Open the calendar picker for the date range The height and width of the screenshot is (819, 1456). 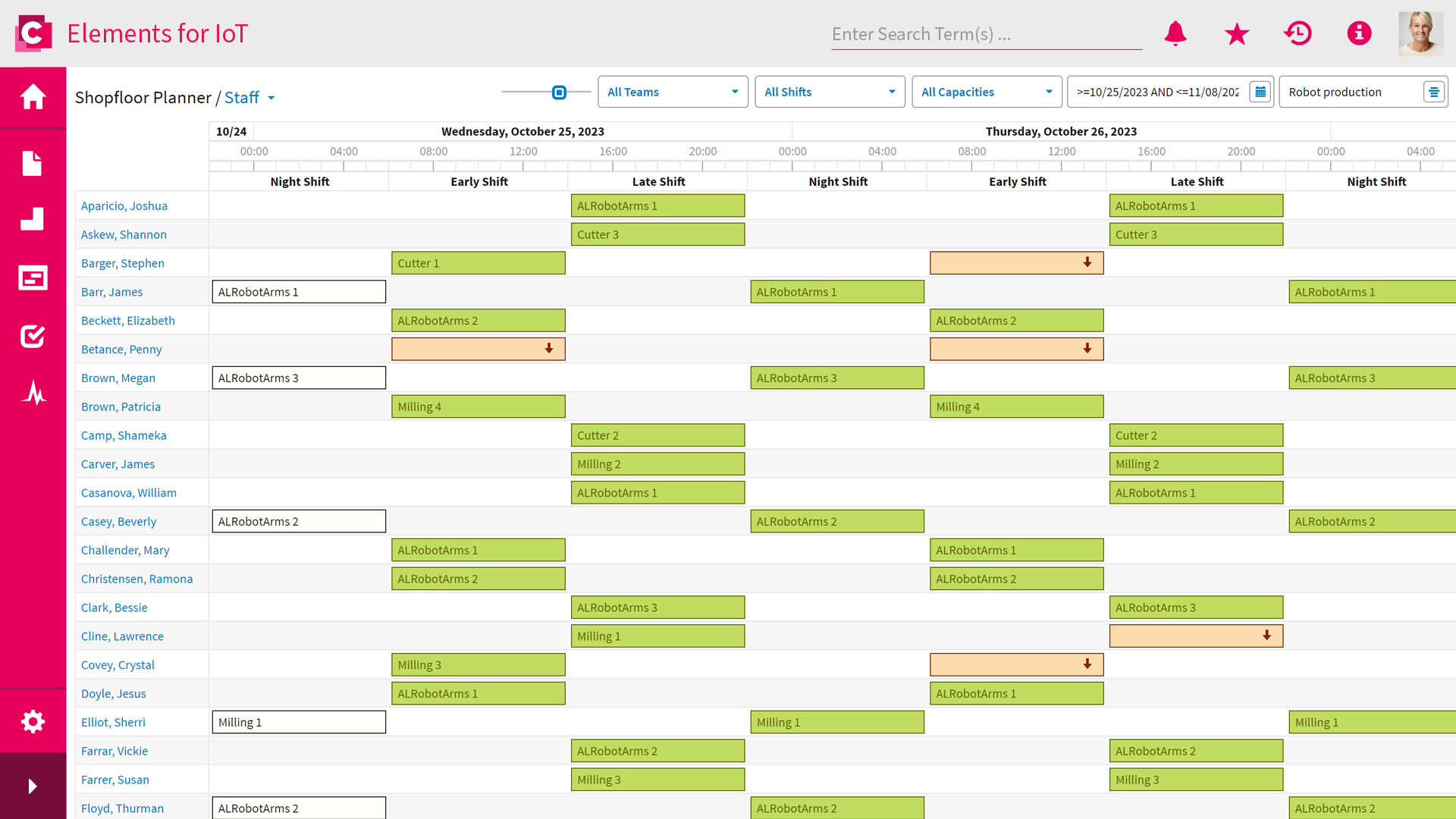click(1260, 91)
